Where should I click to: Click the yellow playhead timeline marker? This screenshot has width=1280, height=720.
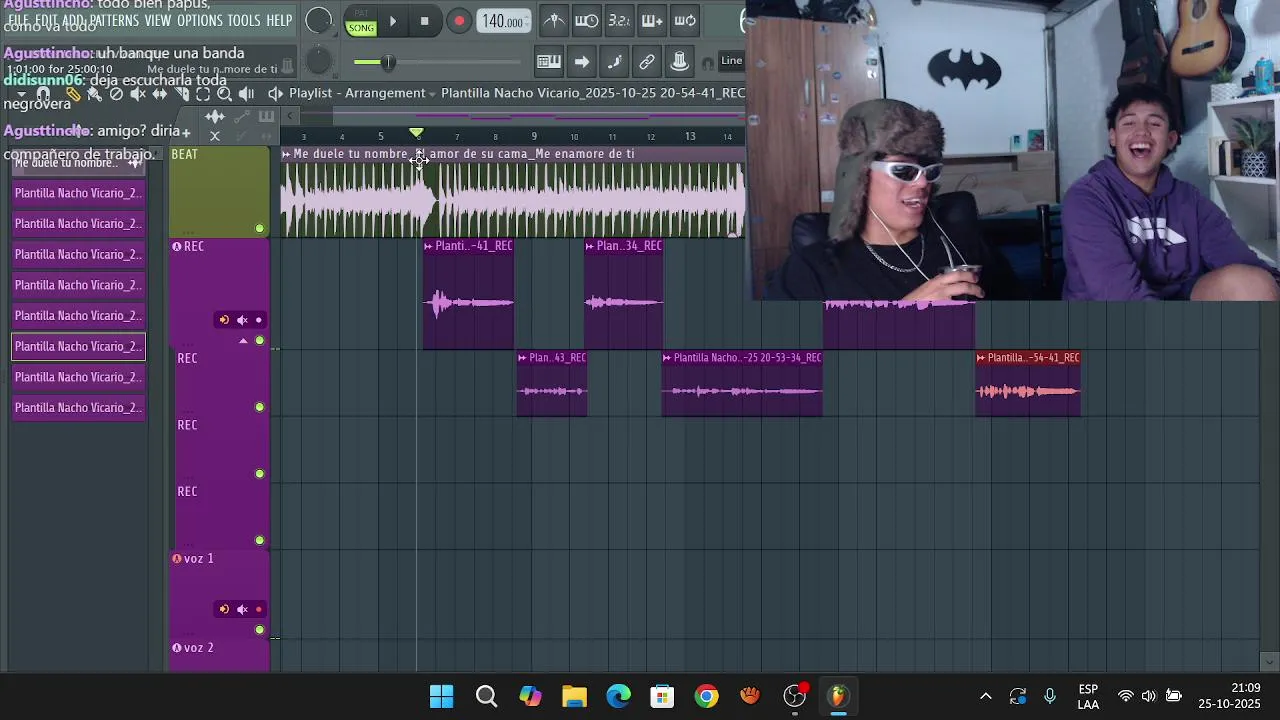(417, 133)
